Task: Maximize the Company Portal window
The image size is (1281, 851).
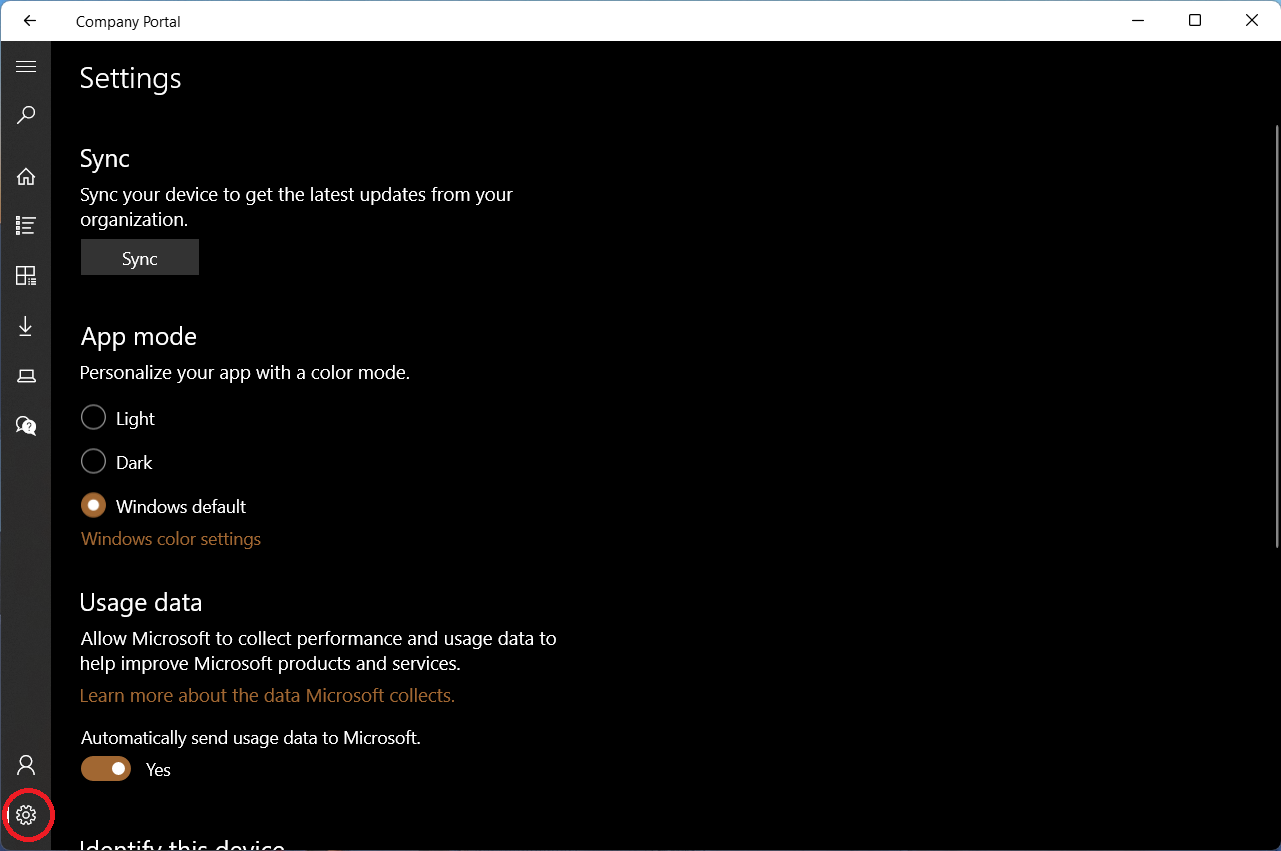Action: click(1195, 20)
